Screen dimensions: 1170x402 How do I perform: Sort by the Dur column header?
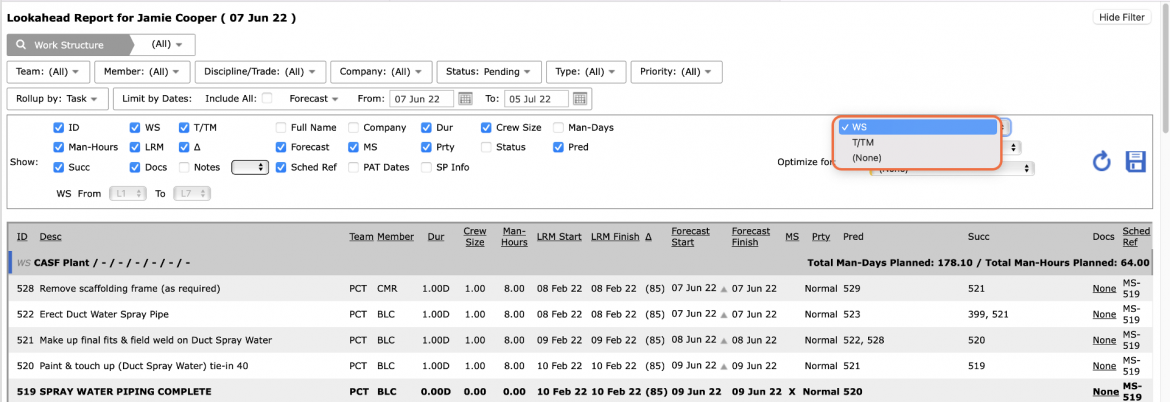coord(436,236)
